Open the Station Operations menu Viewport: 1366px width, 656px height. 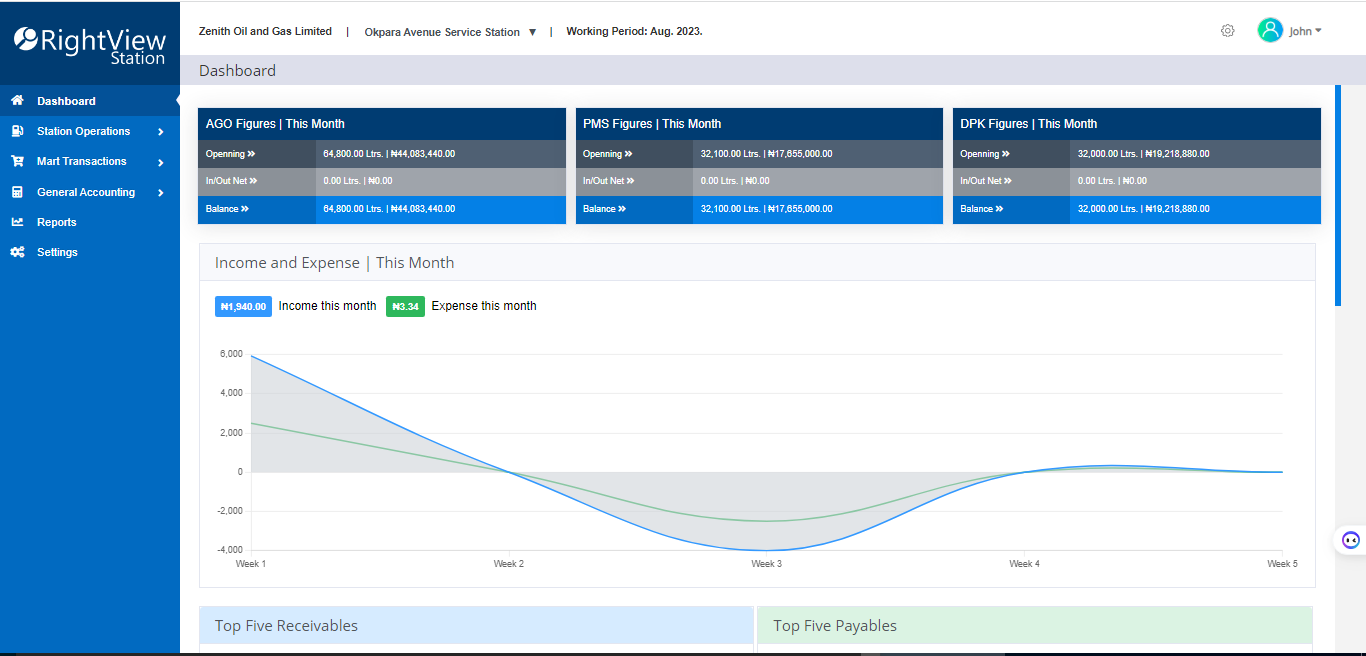(x=90, y=131)
